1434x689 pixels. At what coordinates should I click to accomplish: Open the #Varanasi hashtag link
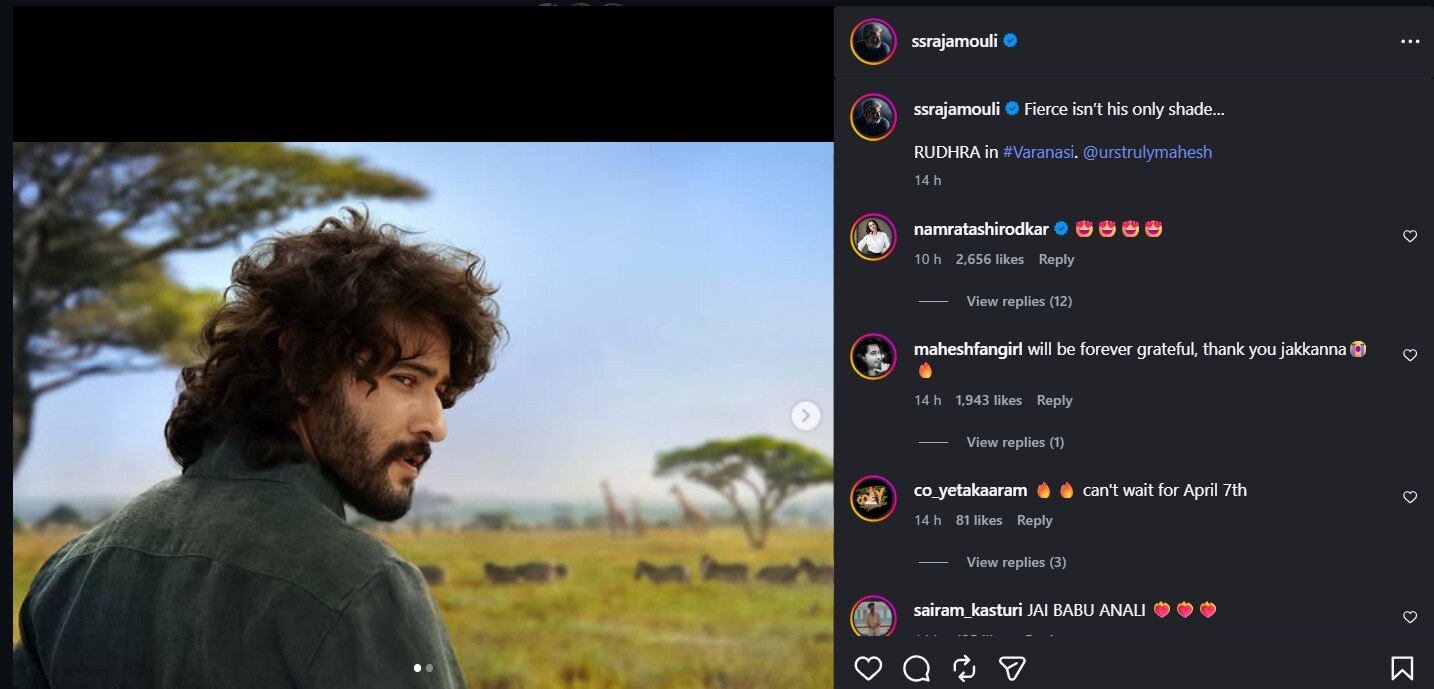(1040, 152)
